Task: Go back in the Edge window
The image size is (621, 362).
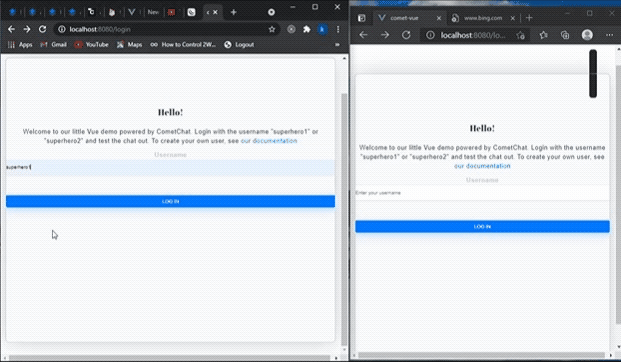Action: (363, 35)
